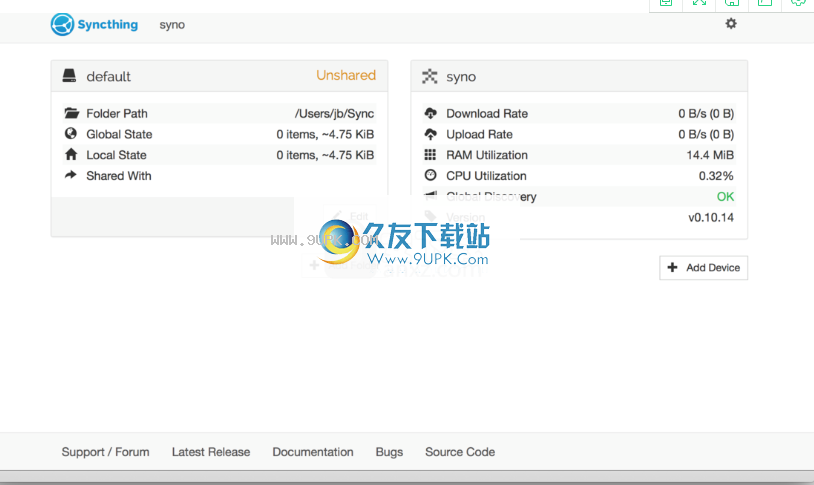Open the Documentation footer link

pos(313,452)
